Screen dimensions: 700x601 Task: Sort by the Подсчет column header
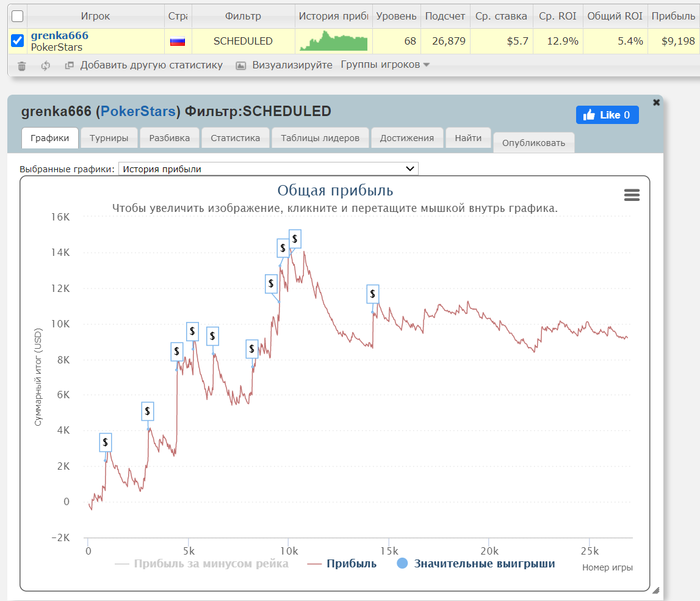click(x=445, y=16)
